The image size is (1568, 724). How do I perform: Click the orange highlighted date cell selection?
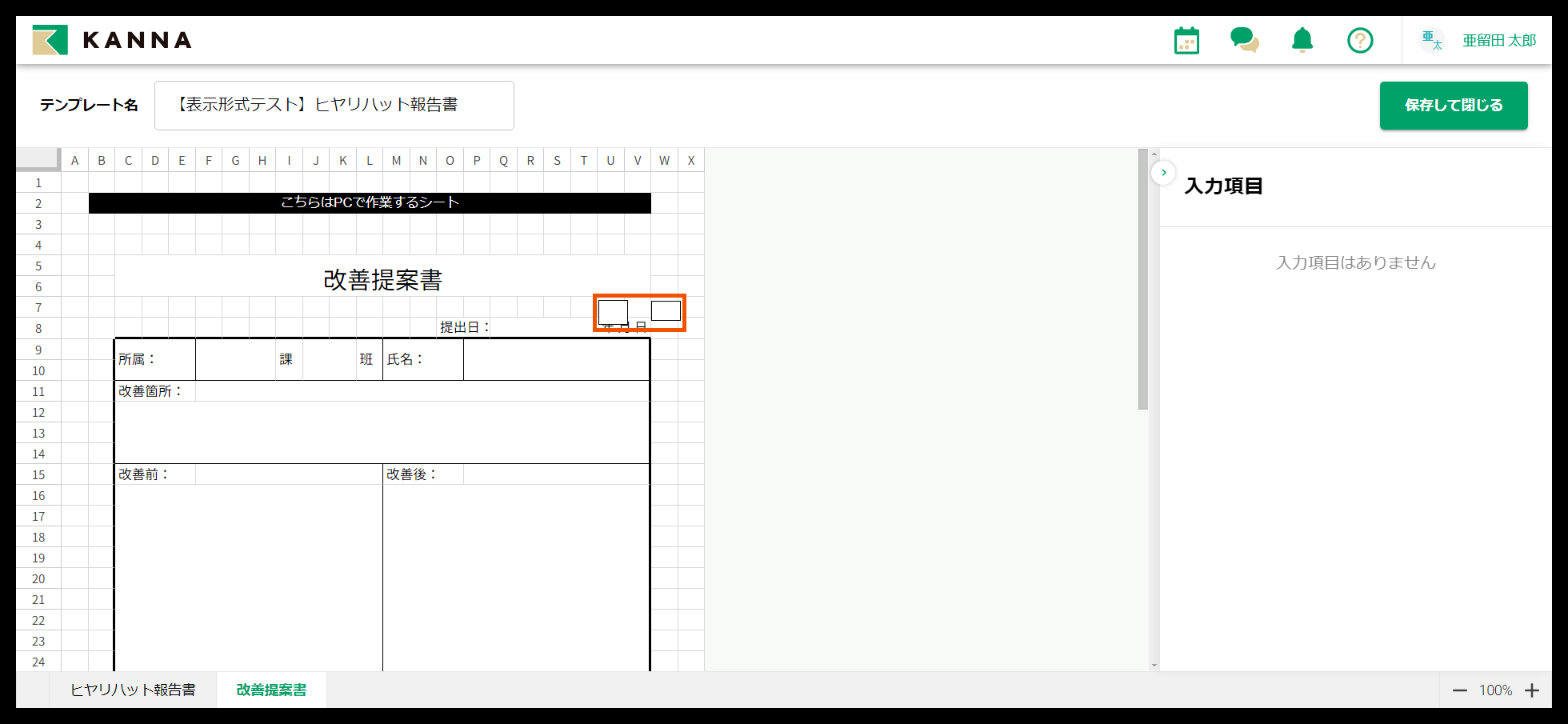point(638,313)
